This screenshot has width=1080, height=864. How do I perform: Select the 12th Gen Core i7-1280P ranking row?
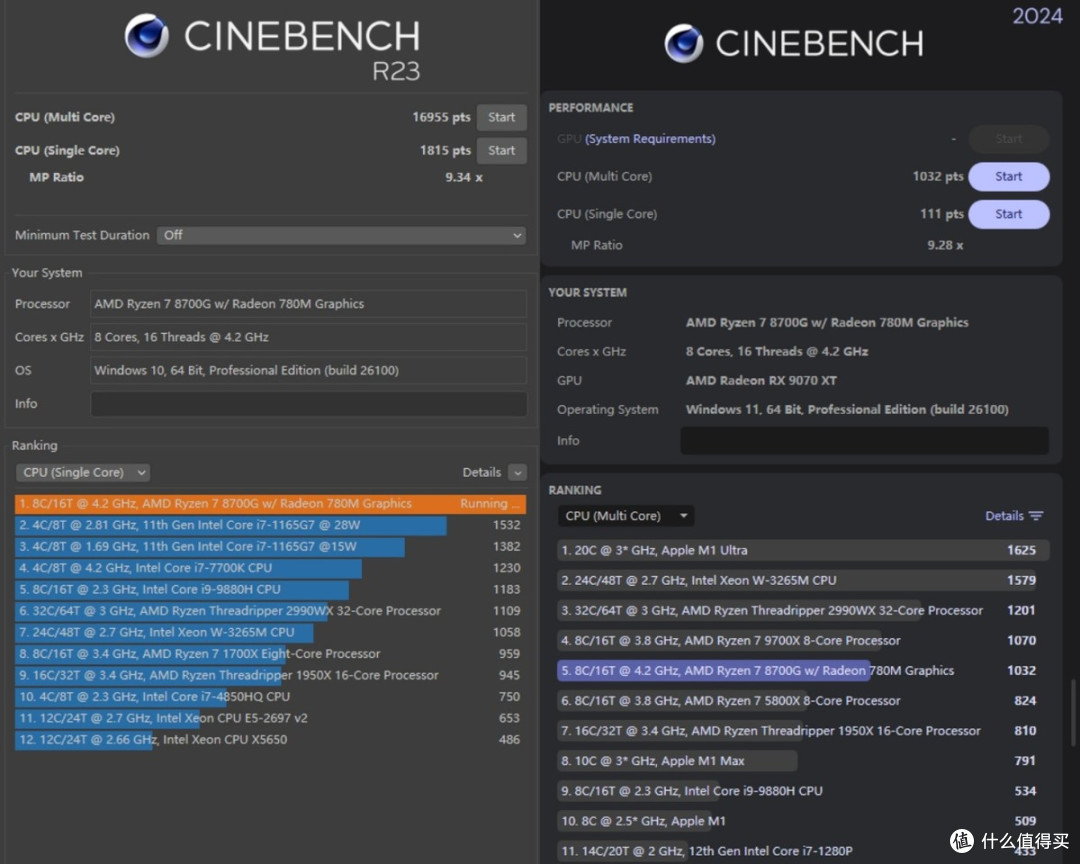tap(802, 851)
